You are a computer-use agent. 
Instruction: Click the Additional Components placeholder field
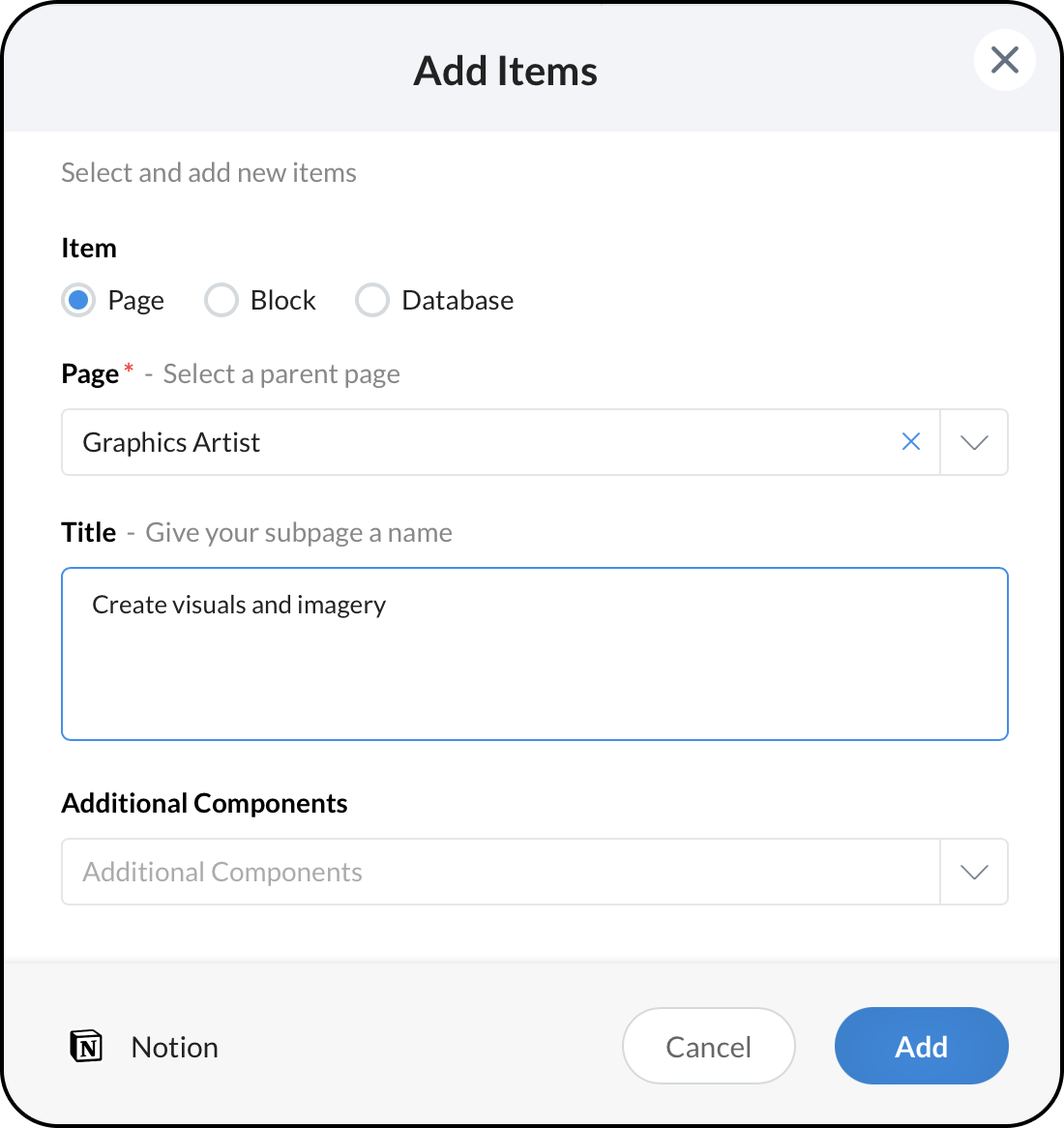coord(484,872)
